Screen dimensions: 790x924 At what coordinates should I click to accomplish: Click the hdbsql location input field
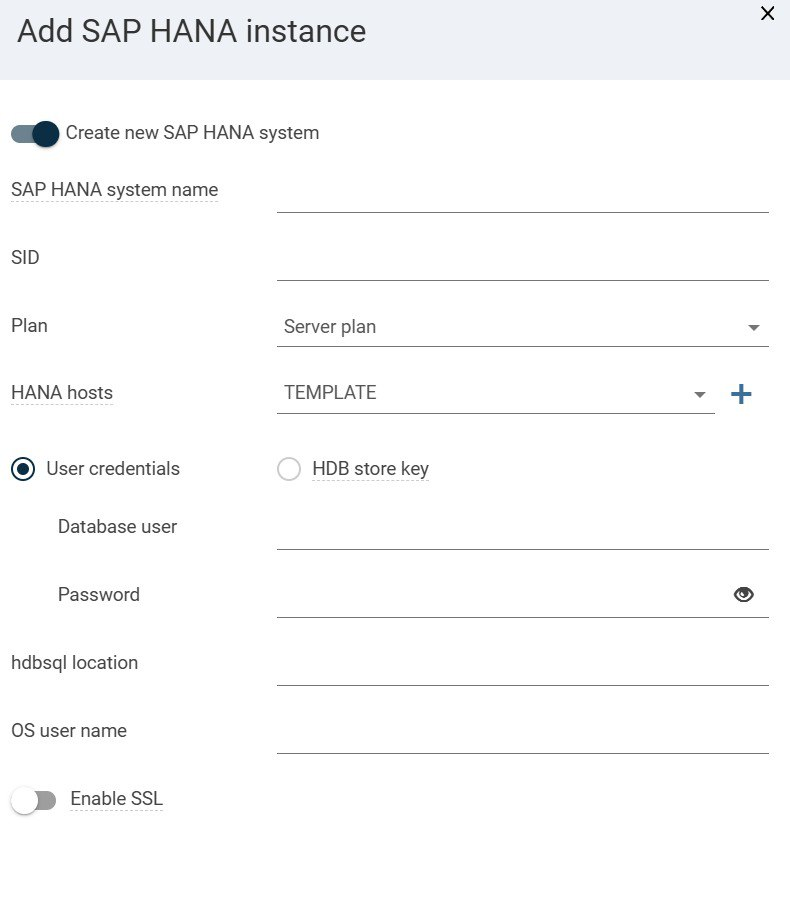click(x=523, y=669)
